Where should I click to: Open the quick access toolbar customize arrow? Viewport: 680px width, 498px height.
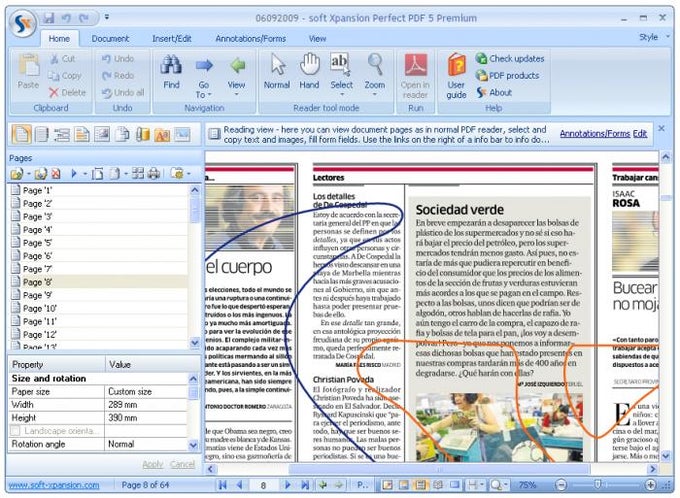coord(107,17)
